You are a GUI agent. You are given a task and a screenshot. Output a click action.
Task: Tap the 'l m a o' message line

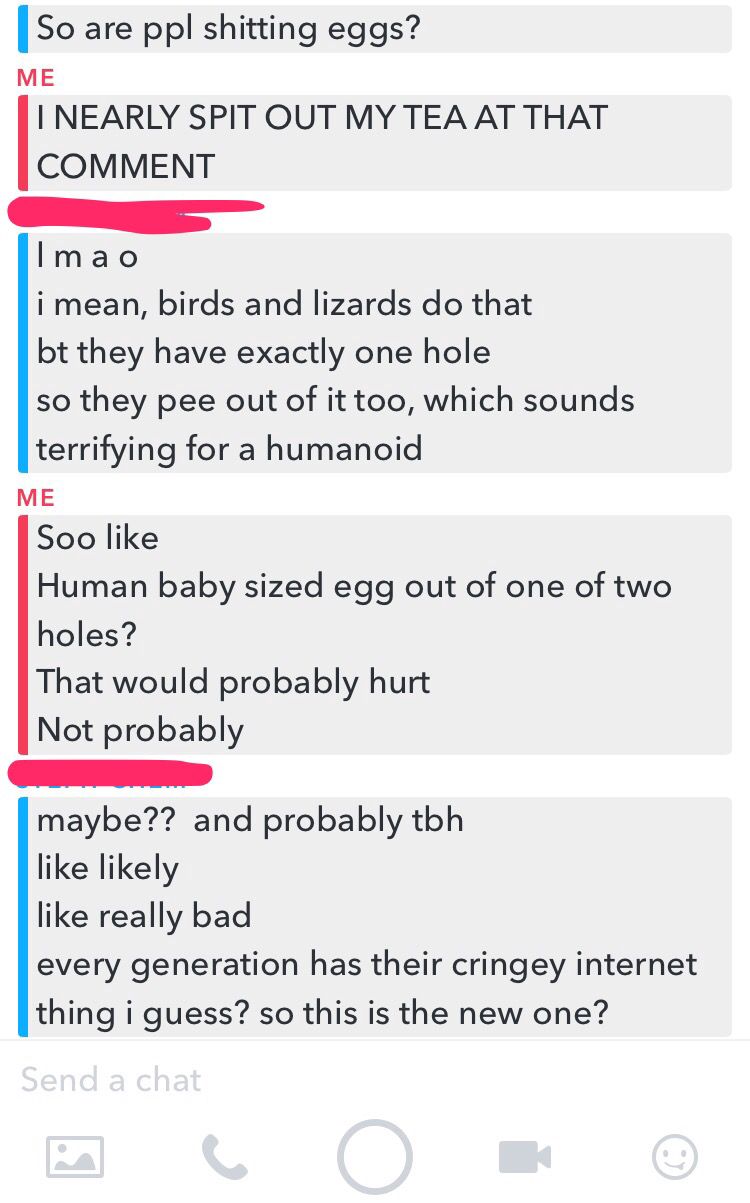pyautogui.click(x=87, y=257)
